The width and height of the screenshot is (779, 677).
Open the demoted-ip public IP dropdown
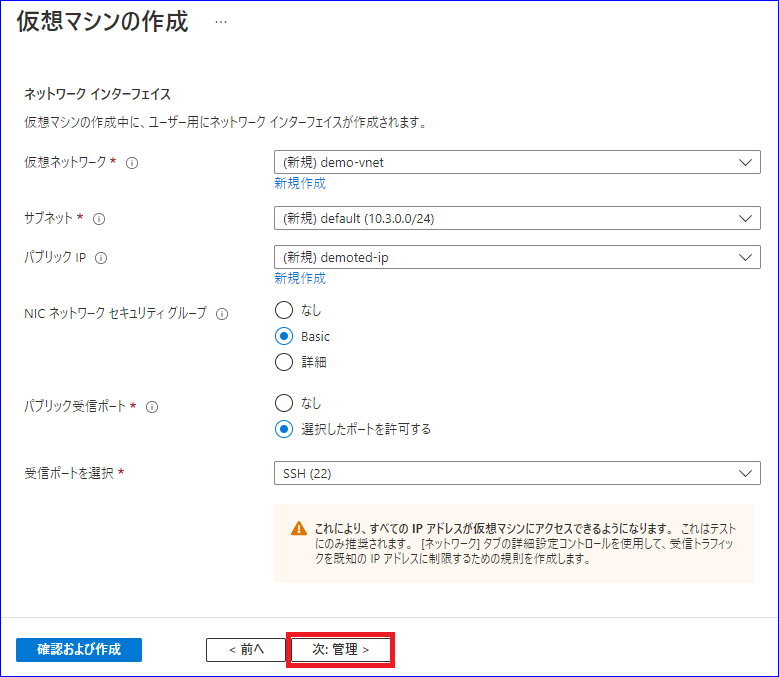tap(517, 257)
